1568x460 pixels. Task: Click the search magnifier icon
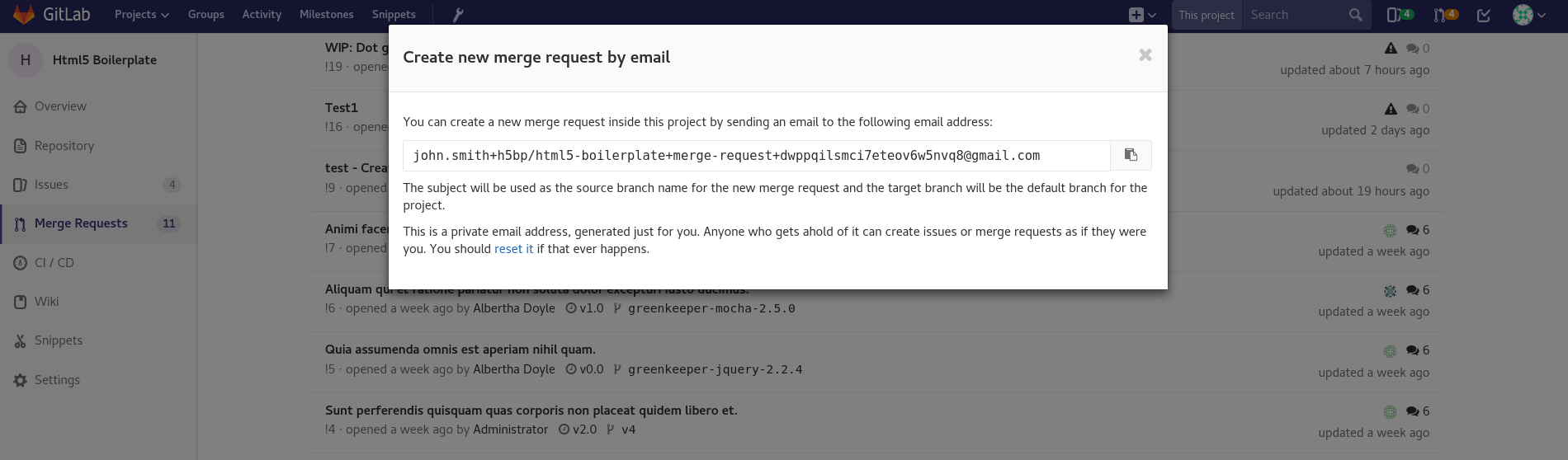[1355, 15]
